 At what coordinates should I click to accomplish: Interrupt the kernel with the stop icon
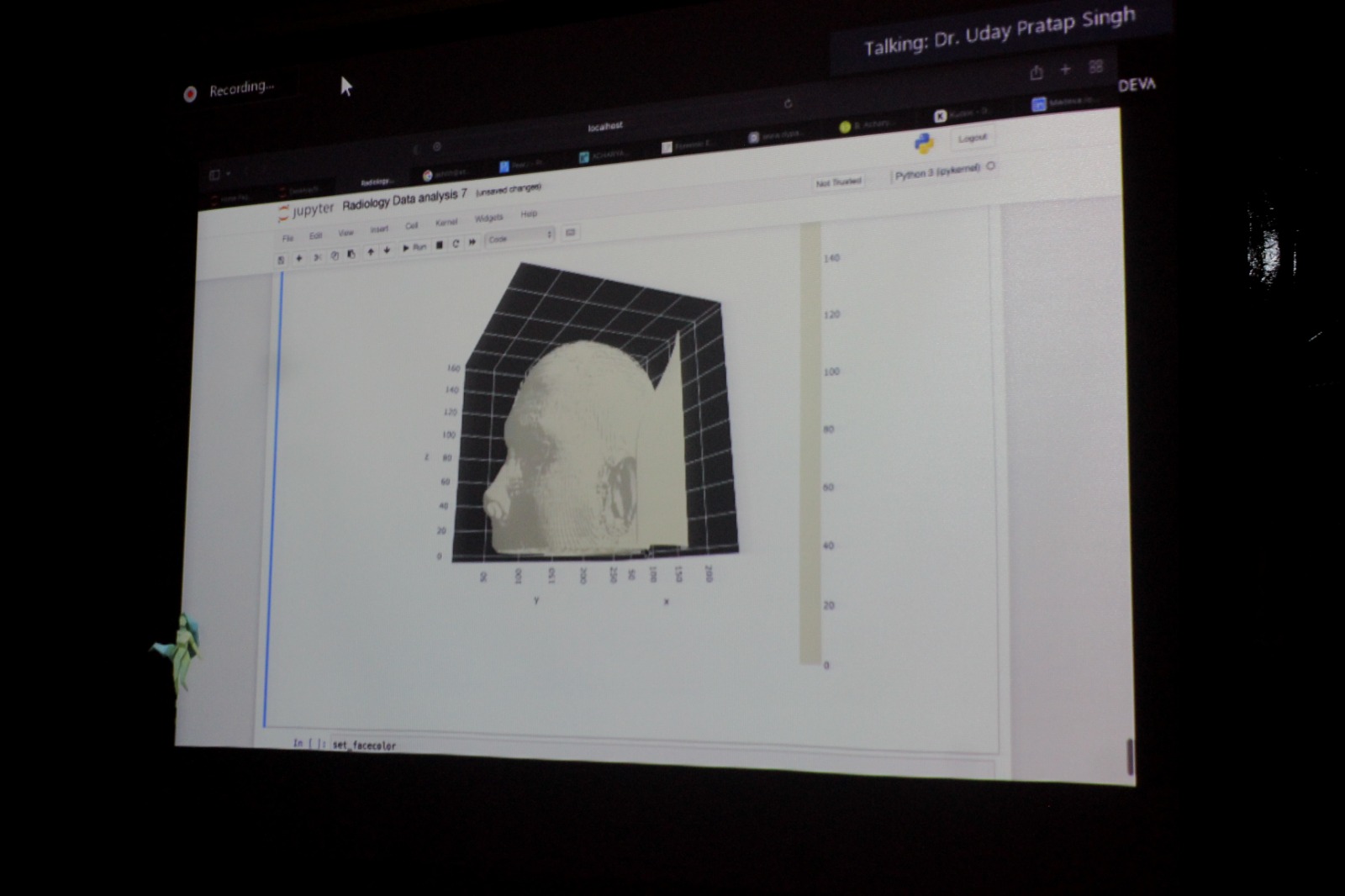[439, 245]
